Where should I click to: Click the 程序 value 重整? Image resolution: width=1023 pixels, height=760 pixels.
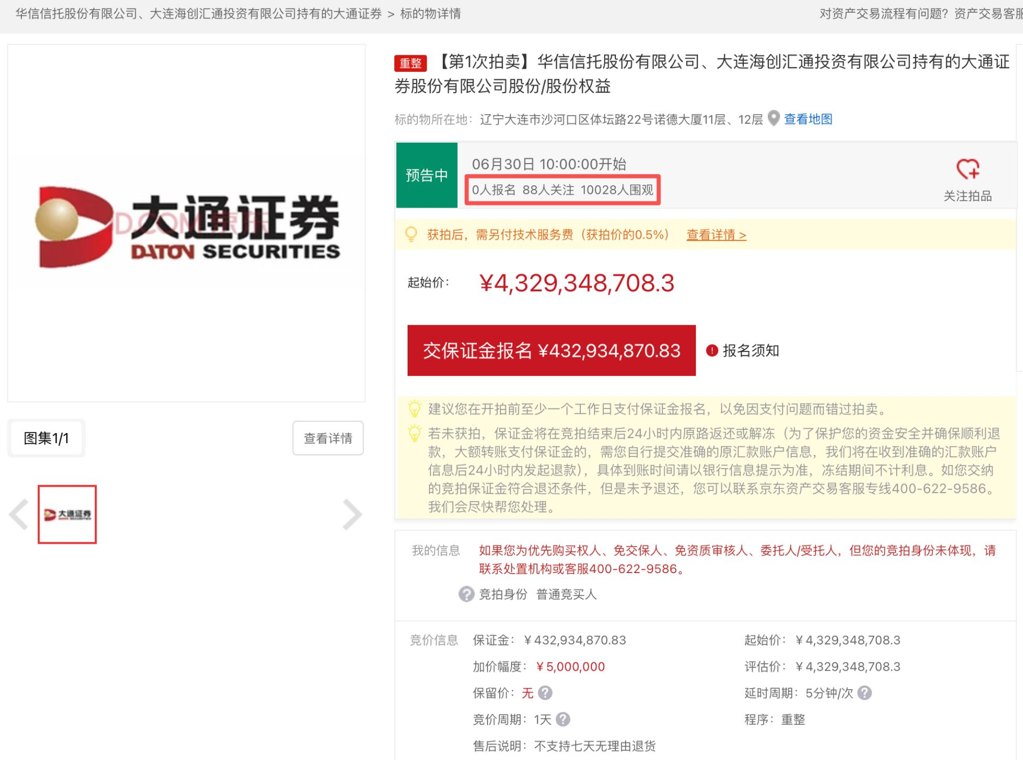click(x=793, y=719)
